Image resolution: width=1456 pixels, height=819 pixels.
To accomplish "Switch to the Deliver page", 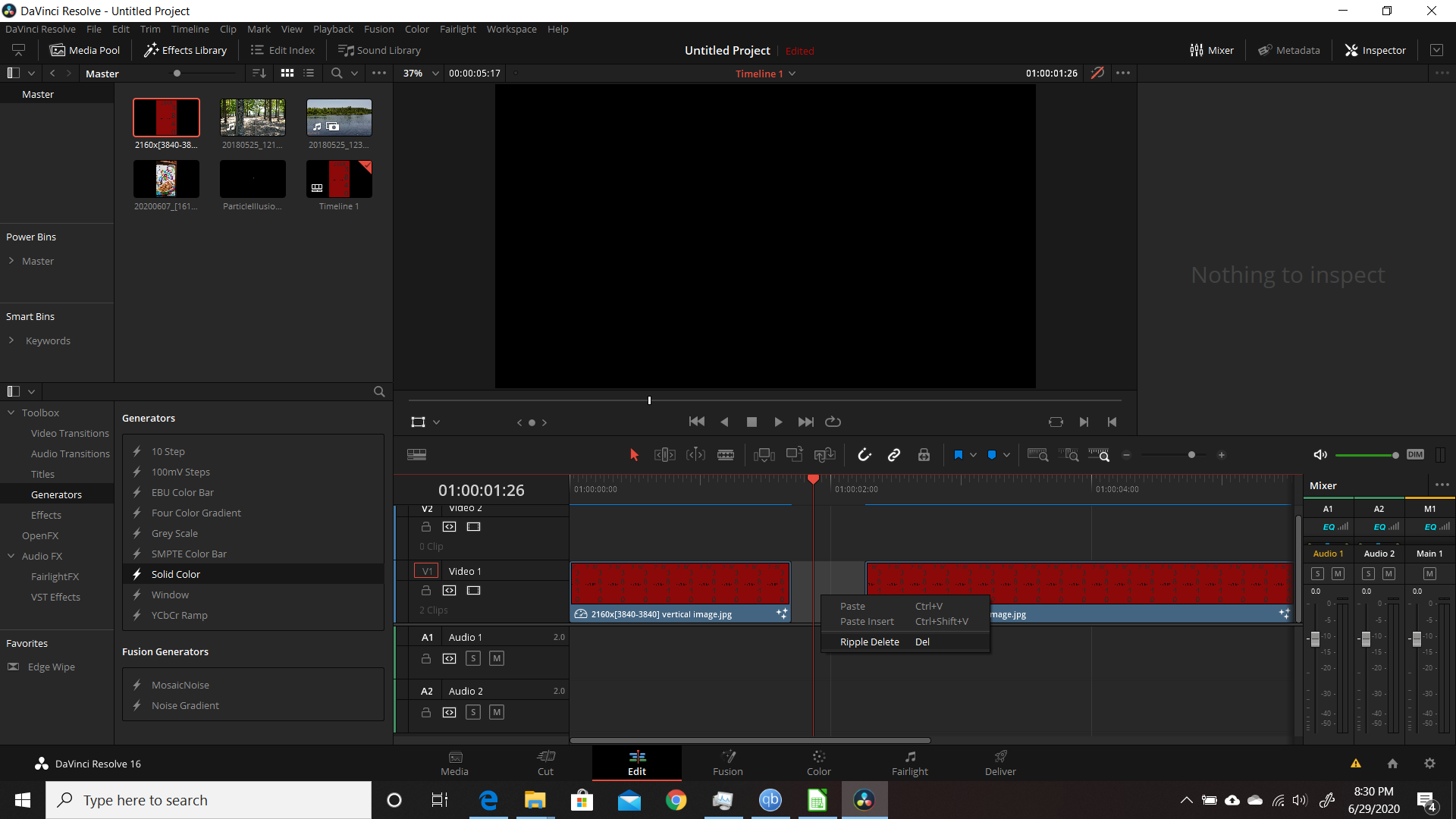I will [1000, 764].
